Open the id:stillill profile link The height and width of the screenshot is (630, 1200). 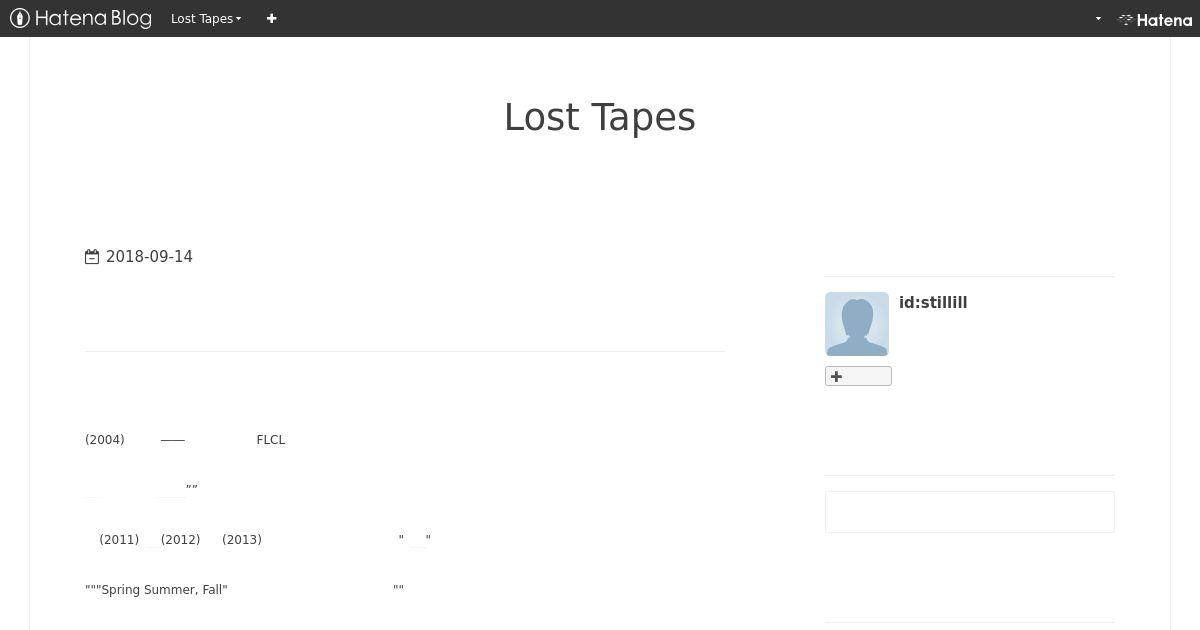pos(933,303)
